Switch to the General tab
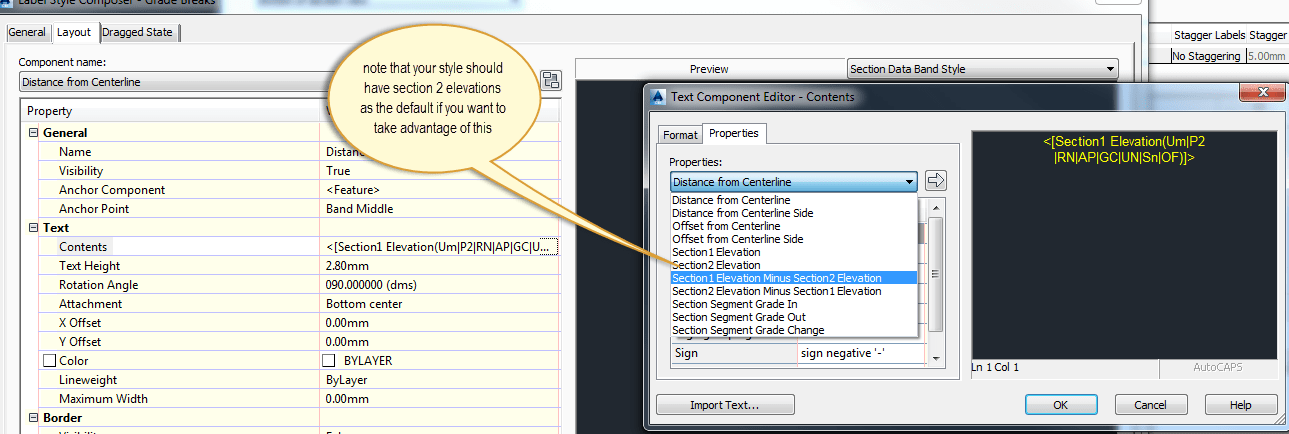This screenshot has width=1289, height=434. 28,32
